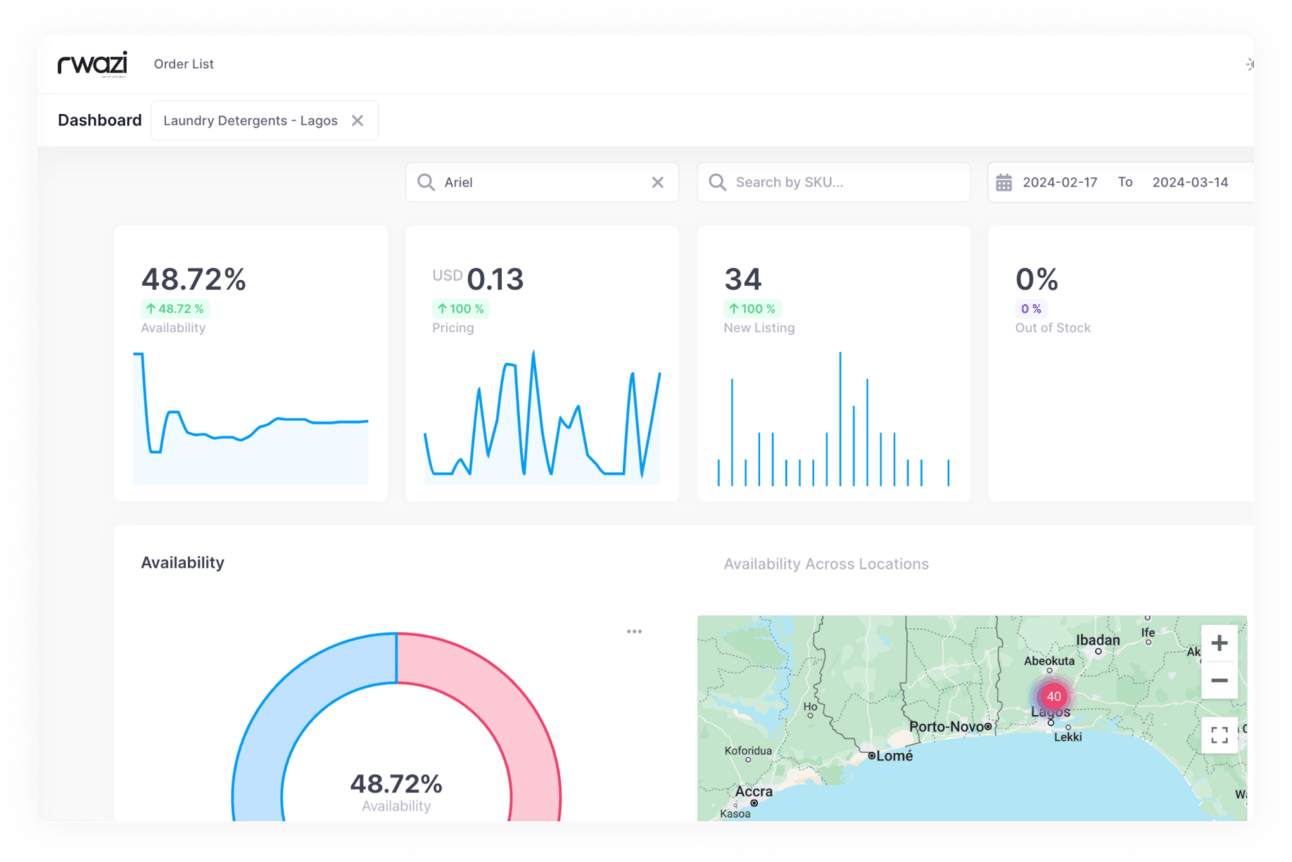This screenshot has height=862, width=1292.
Task: Clear the Ariel search text
Action: [x=658, y=182]
